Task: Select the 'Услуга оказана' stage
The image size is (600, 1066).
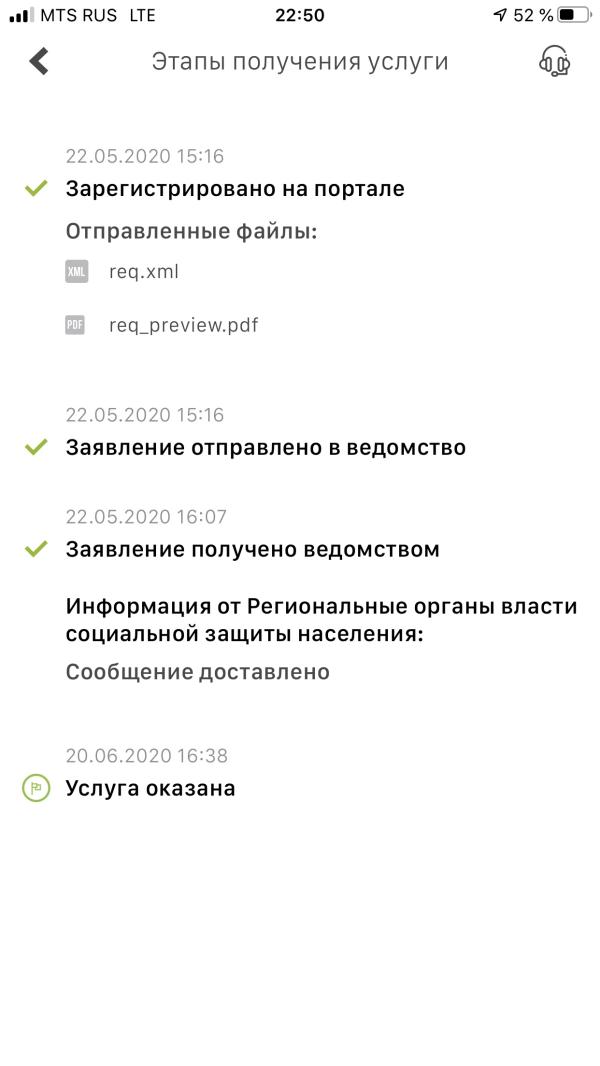Action: [x=151, y=788]
